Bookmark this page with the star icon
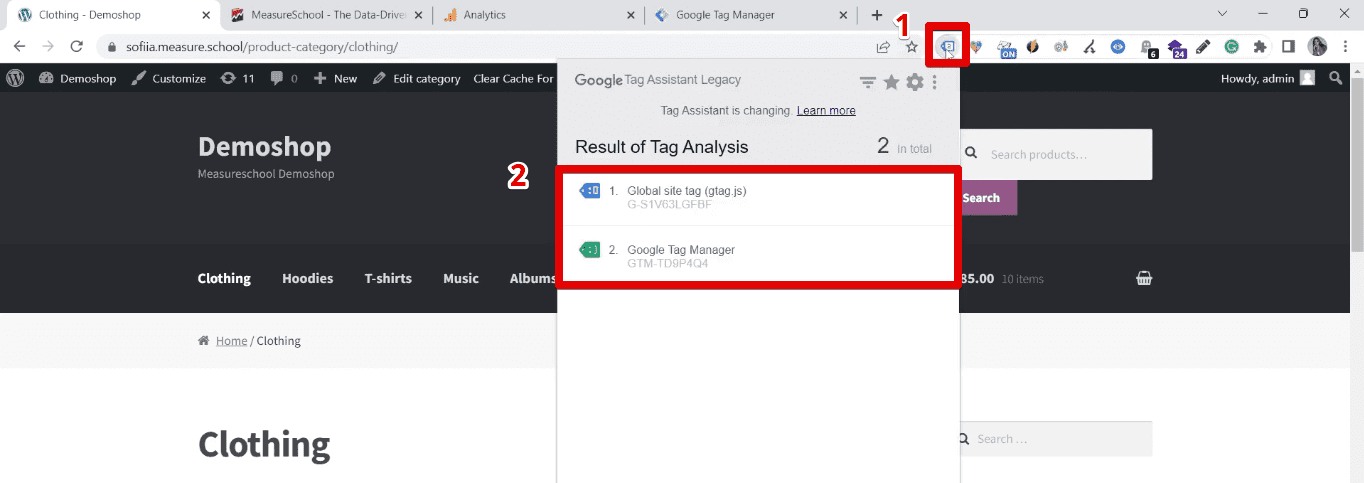The height and width of the screenshot is (483, 1364). 911,46
